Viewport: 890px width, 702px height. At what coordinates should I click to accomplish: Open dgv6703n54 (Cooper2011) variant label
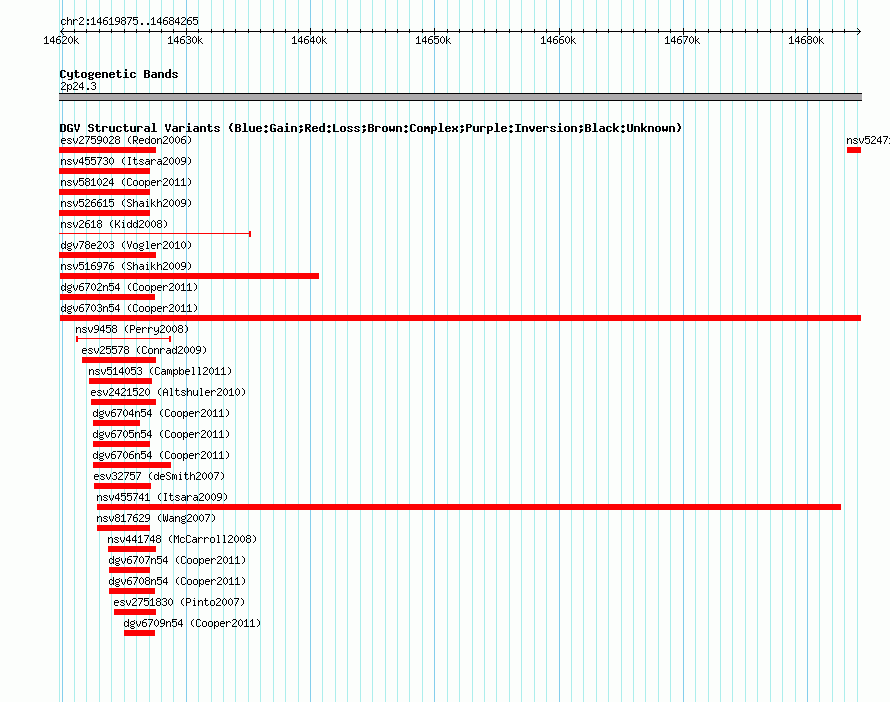[x=129, y=308]
